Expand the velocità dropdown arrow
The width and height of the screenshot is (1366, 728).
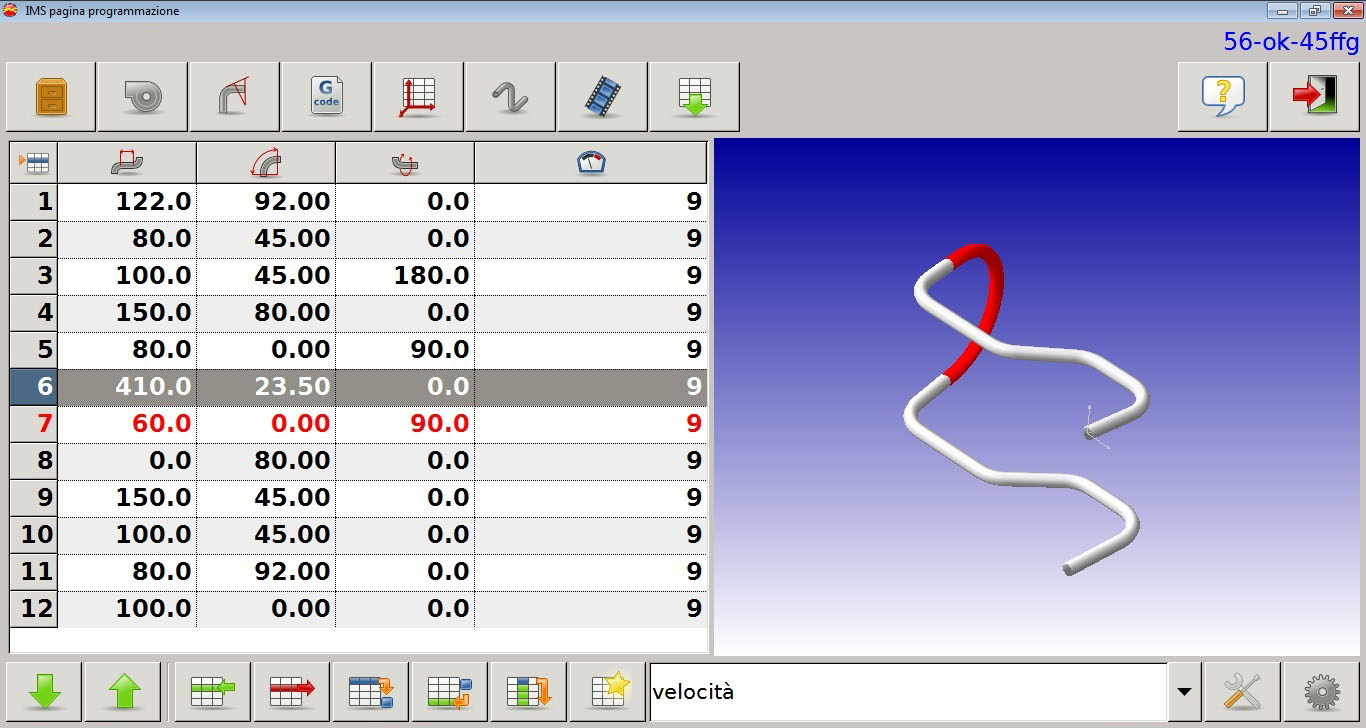1184,692
